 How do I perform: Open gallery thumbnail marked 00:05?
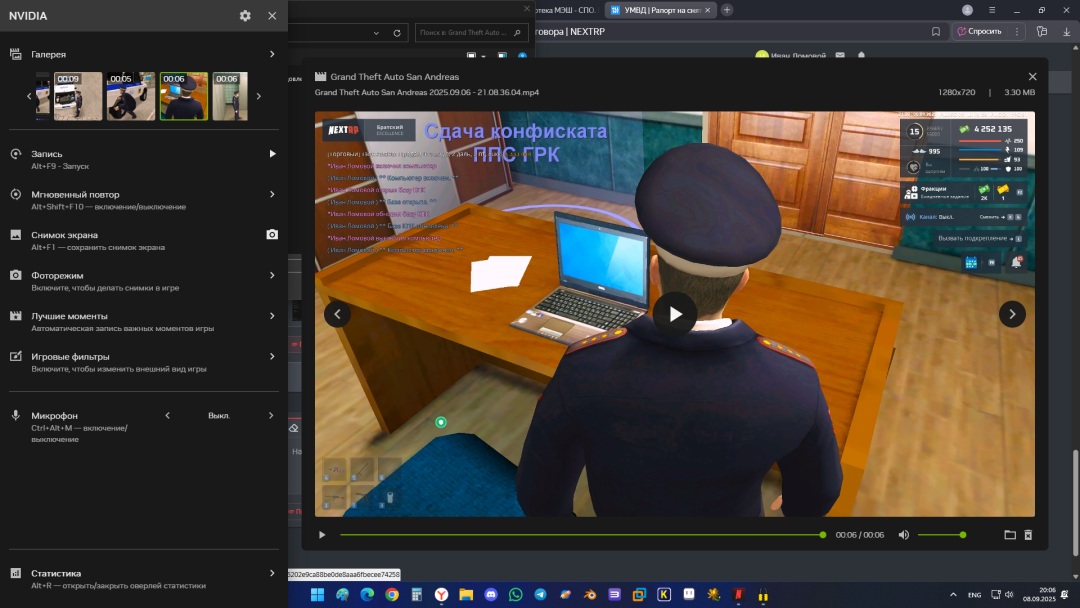click(x=131, y=96)
